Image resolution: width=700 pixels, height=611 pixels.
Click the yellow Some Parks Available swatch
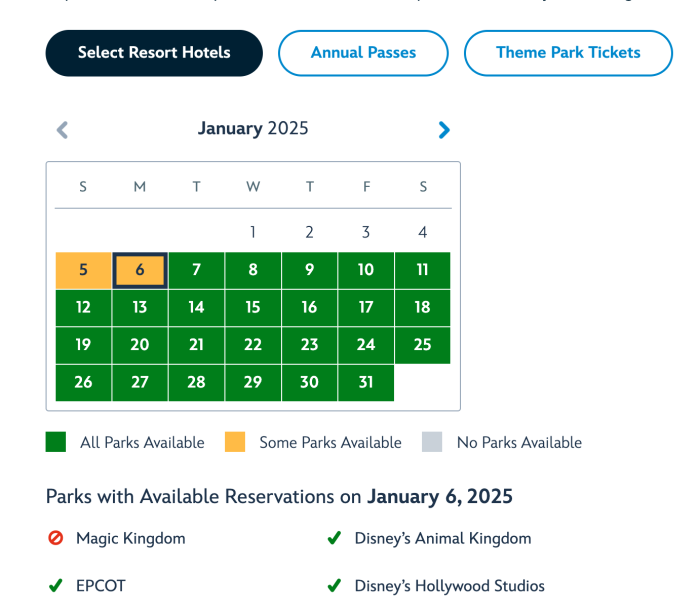click(235, 442)
